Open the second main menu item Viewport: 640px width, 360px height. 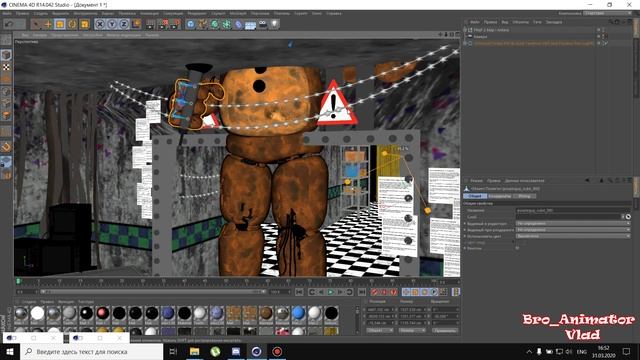coord(22,13)
